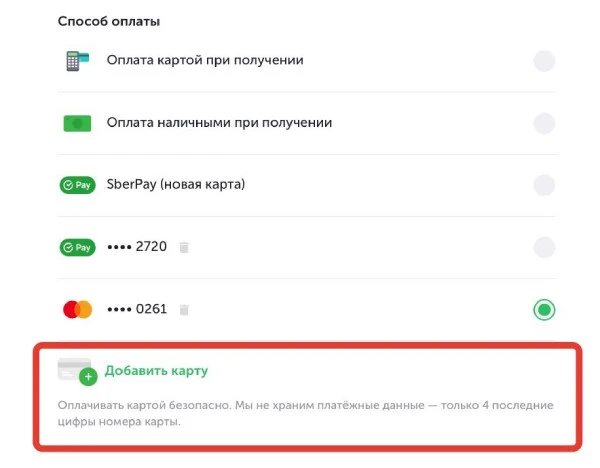Click the green cash banknote icon
Image resolution: width=600 pixels, height=468 pixels.
click(x=77, y=123)
